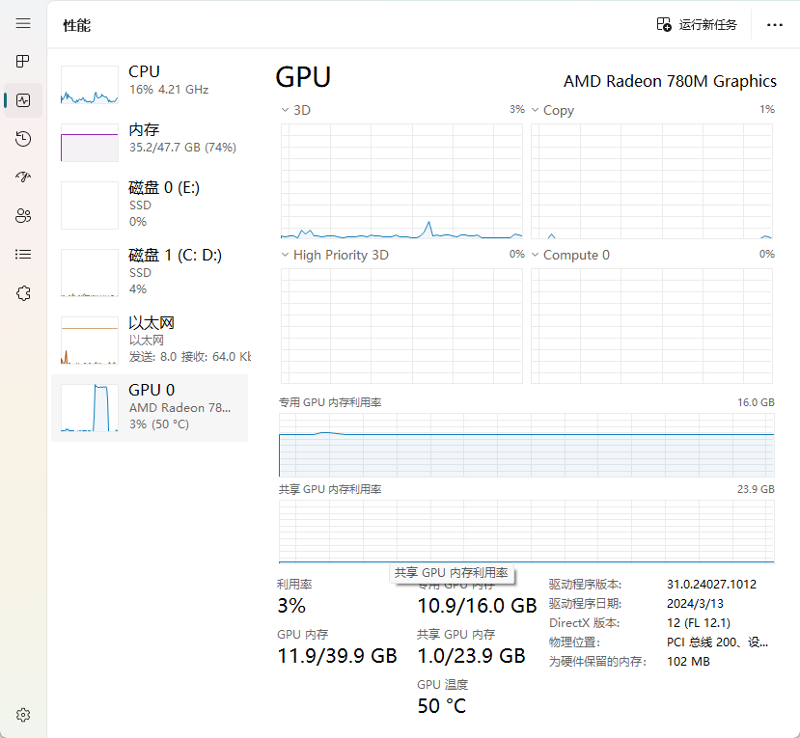Switch to the App history page
Image resolution: width=800 pixels, height=738 pixels.
[23, 139]
